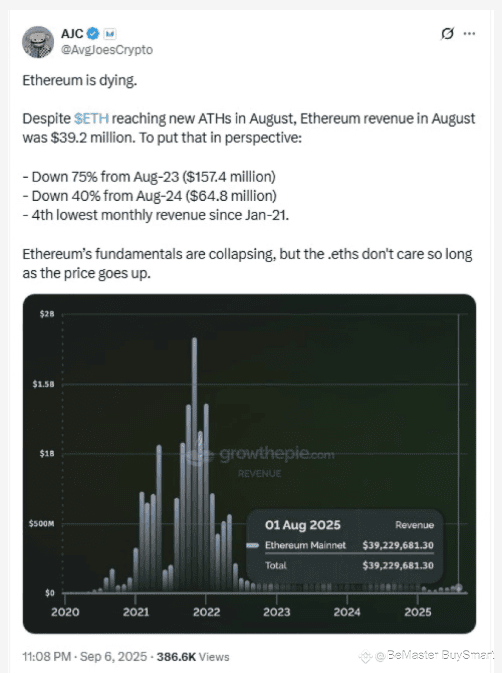The image size is (502, 673).
Task: Click the 2021 x-axis year label
Action: (136, 612)
